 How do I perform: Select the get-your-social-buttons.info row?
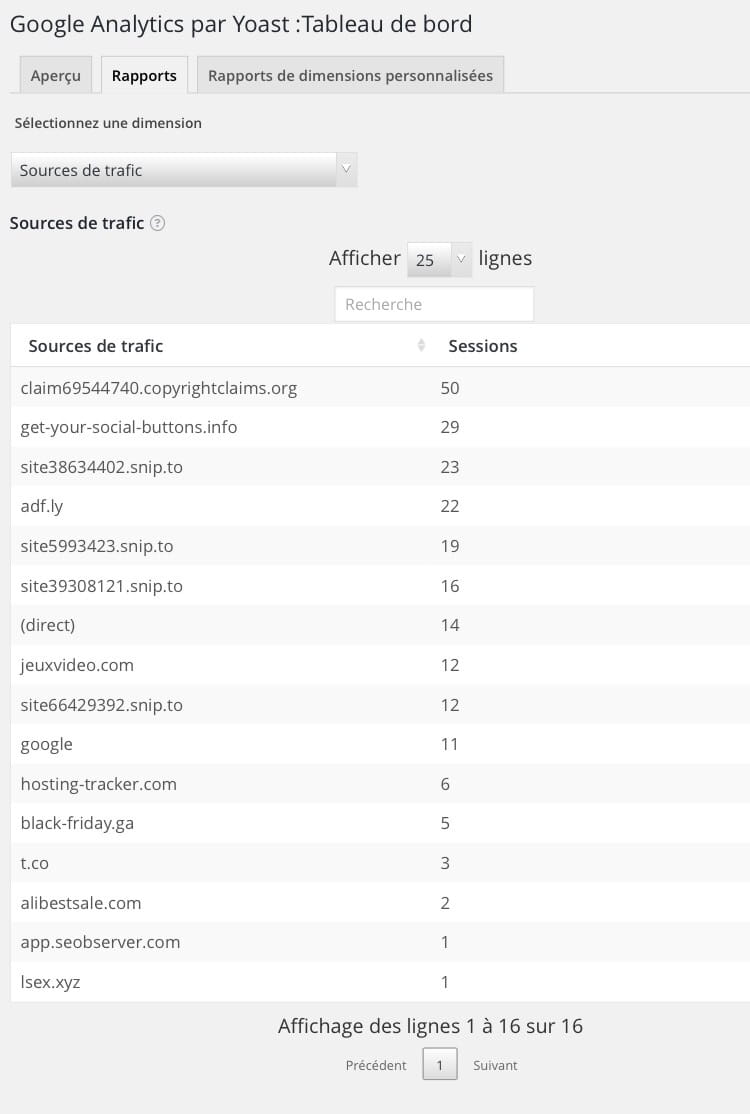380,427
